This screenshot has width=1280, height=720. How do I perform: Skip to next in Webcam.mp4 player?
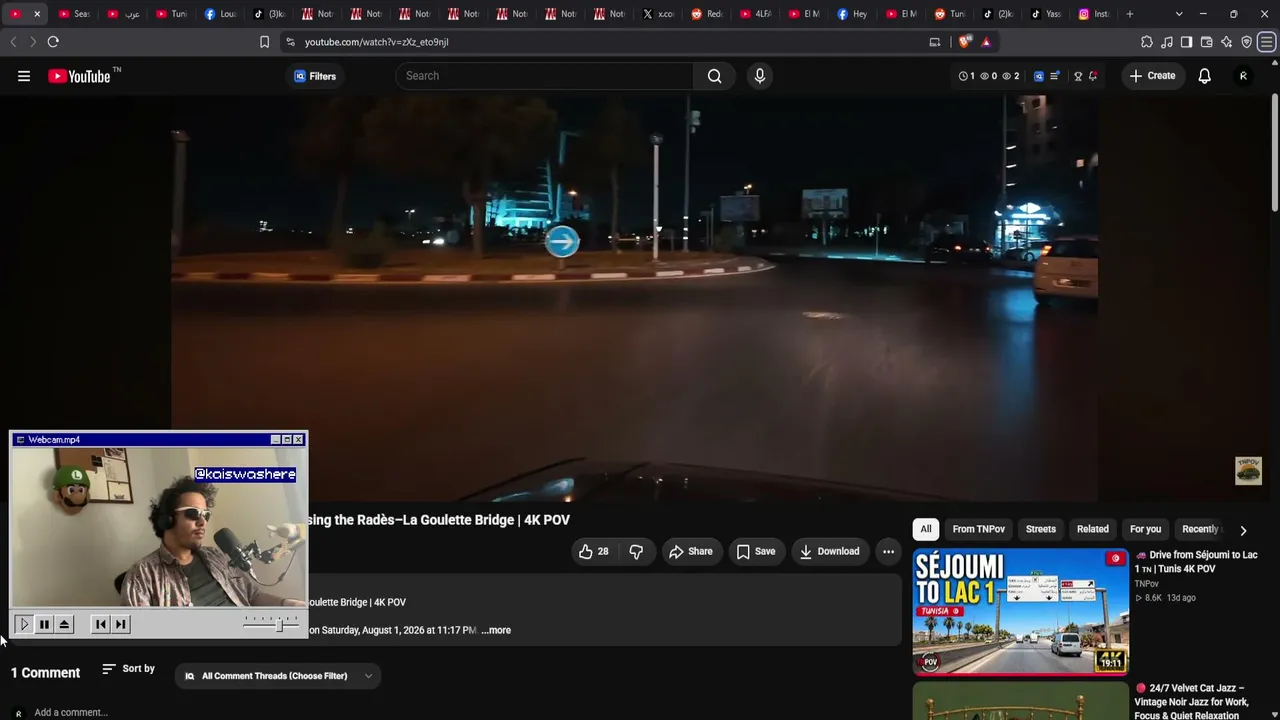click(x=121, y=624)
